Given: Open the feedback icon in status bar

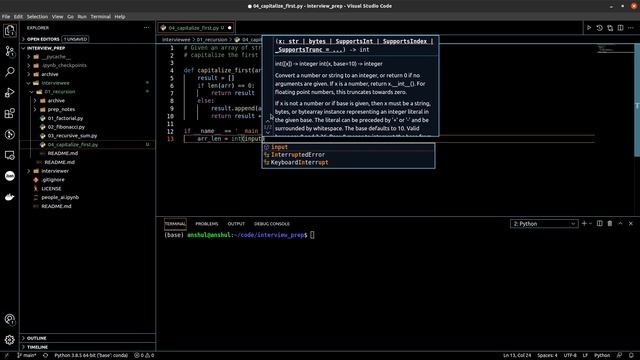Looking at the screenshot, I should 619,356.
